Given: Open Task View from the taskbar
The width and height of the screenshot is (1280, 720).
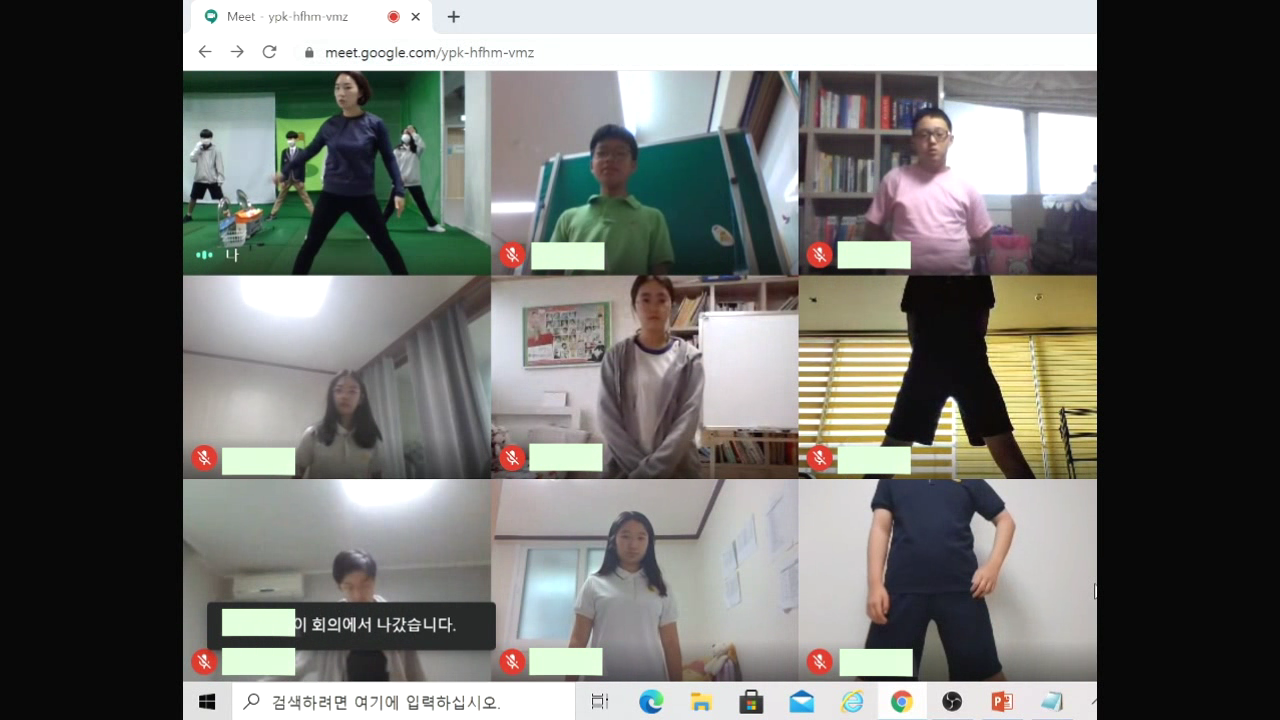Looking at the screenshot, I should point(600,702).
